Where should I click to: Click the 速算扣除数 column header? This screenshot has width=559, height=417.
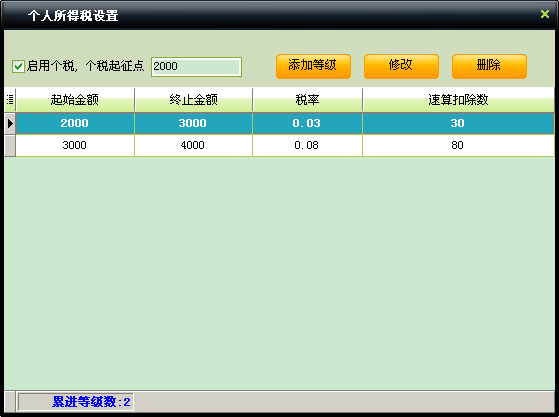(x=458, y=100)
